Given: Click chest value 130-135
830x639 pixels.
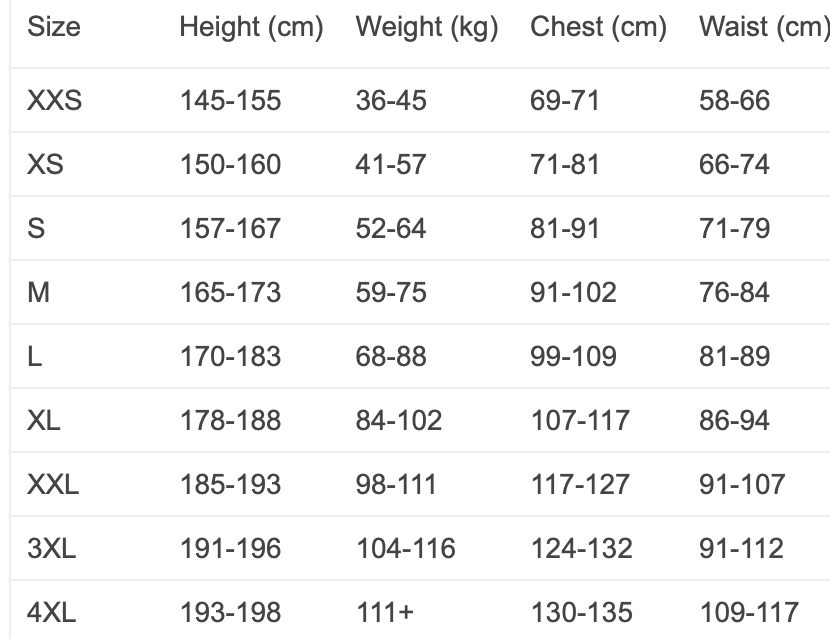Looking at the screenshot, I should click(x=581, y=612).
